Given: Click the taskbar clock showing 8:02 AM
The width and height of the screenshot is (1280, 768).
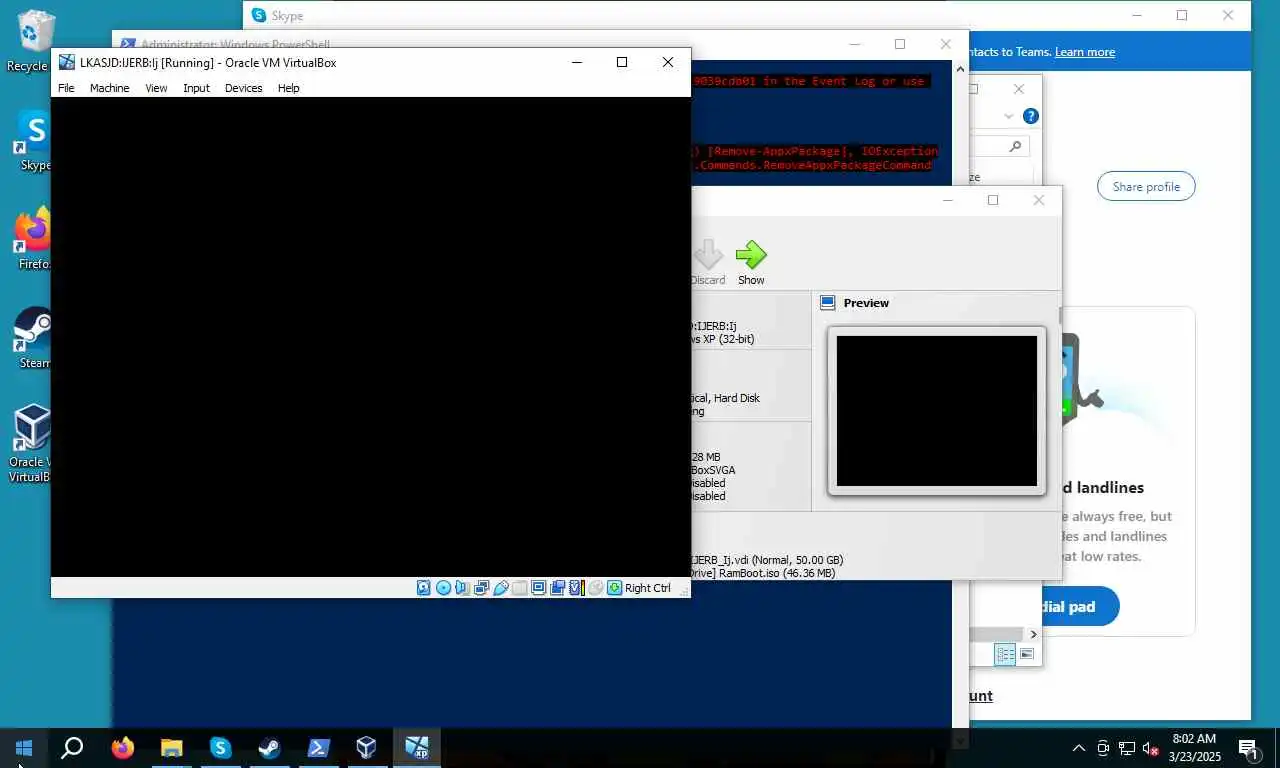Looking at the screenshot, I should (x=1194, y=748).
